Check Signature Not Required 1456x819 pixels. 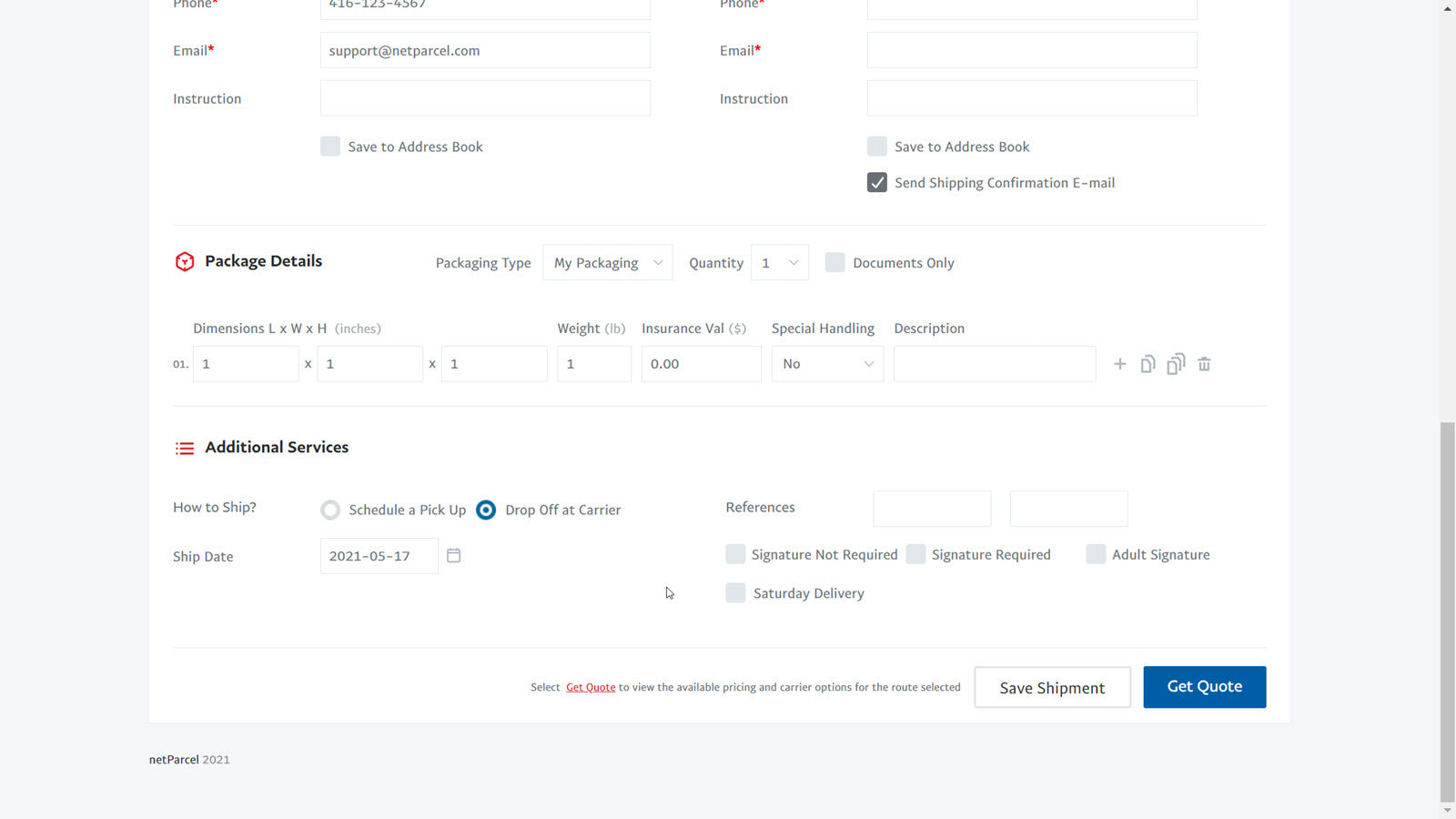[735, 554]
